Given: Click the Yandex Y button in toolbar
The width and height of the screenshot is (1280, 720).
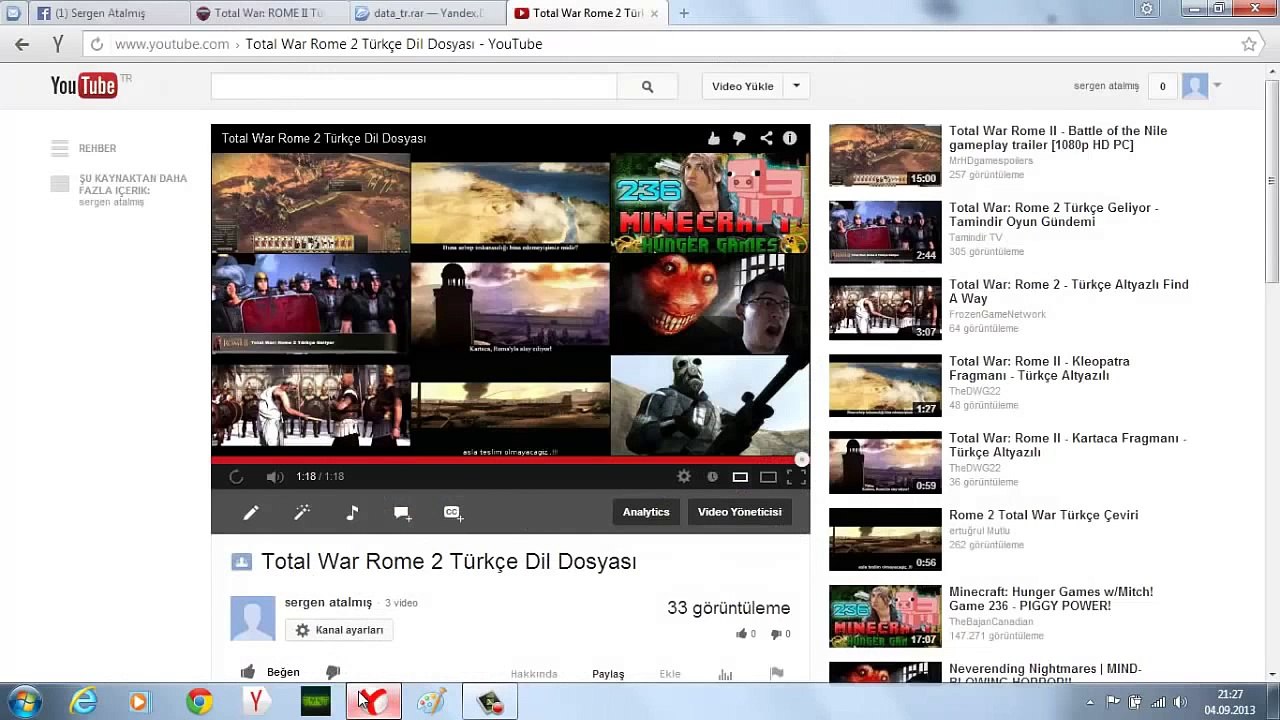Looking at the screenshot, I should pyautogui.click(x=58, y=44).
